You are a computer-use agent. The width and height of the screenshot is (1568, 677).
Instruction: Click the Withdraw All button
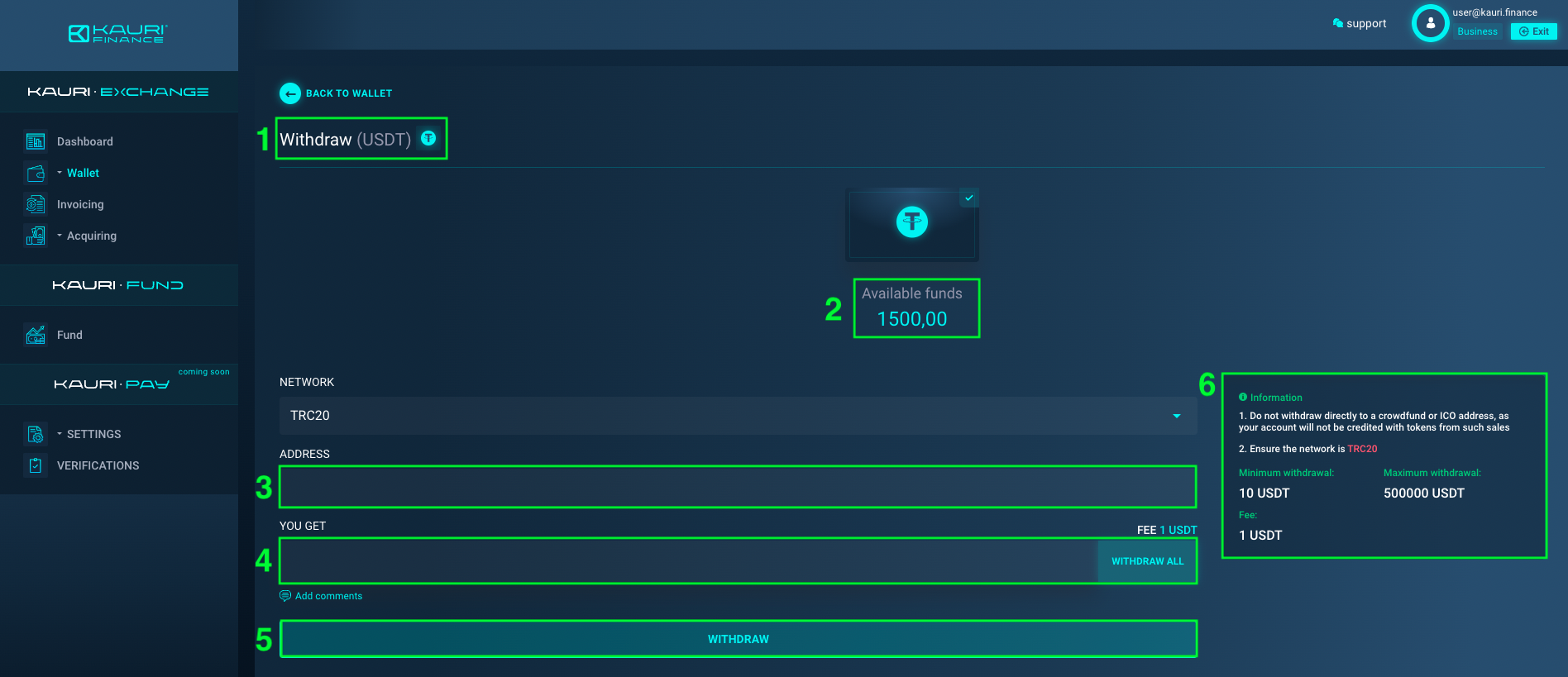[x=1147, y=561]
